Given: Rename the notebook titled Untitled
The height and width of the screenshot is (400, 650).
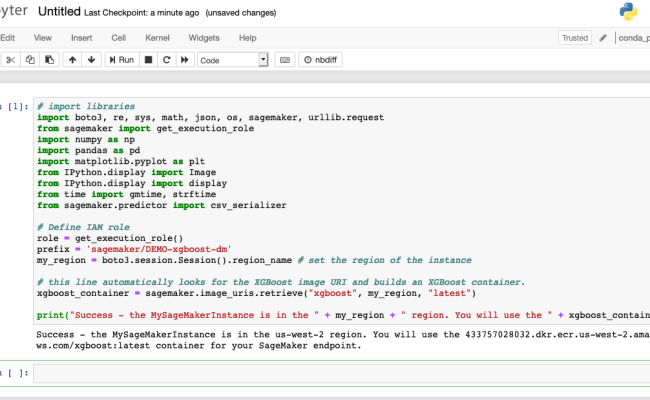Looking at the screenshot, I should point(59,12).
